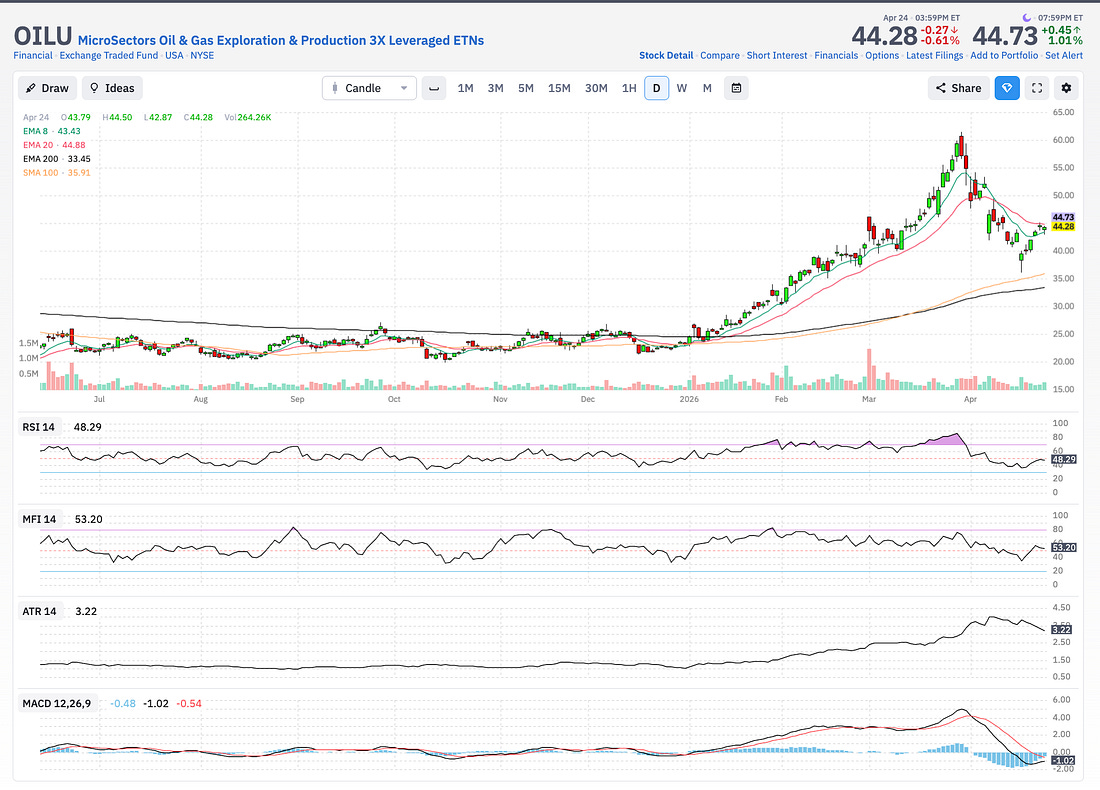Open the Ideas lightbulb button

pos(112,88)
